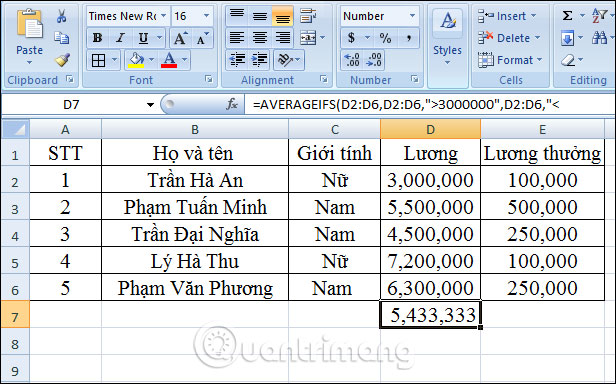
Task: Center text horizontally
Action: (260, 38)
